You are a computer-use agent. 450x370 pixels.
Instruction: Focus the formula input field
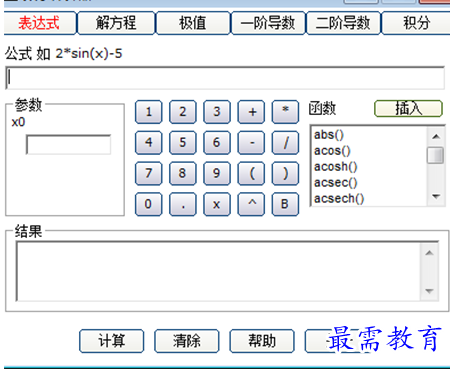[x=225, y=78]
